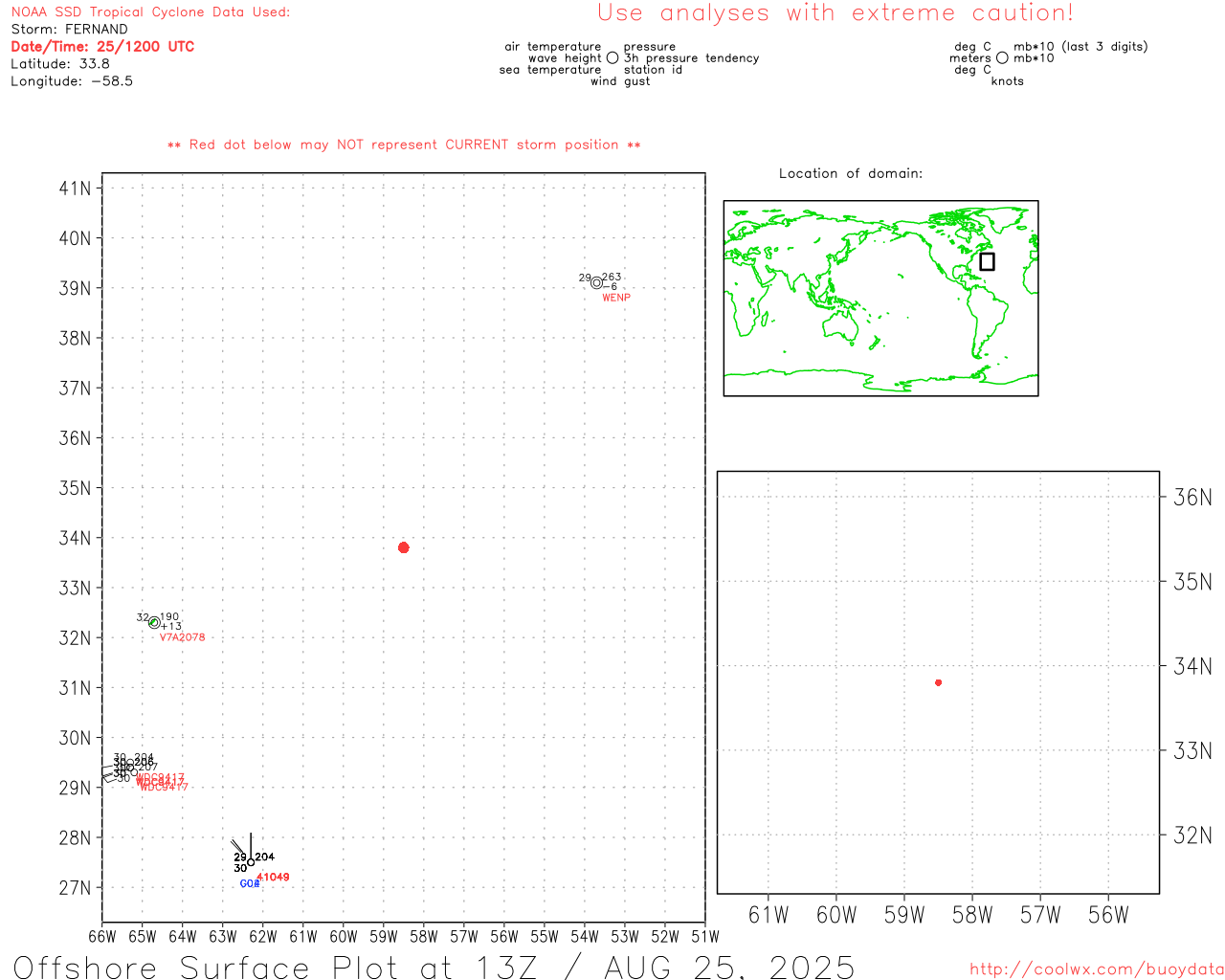
Task: Click the 'knots' units label
Action: coord(1008,81)
